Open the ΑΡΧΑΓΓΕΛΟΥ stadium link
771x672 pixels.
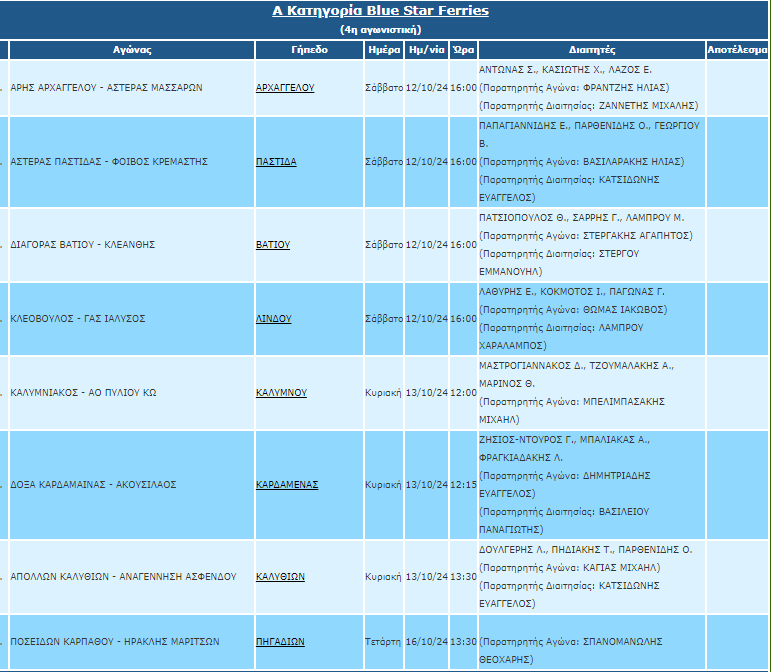(x=285, y=88)
